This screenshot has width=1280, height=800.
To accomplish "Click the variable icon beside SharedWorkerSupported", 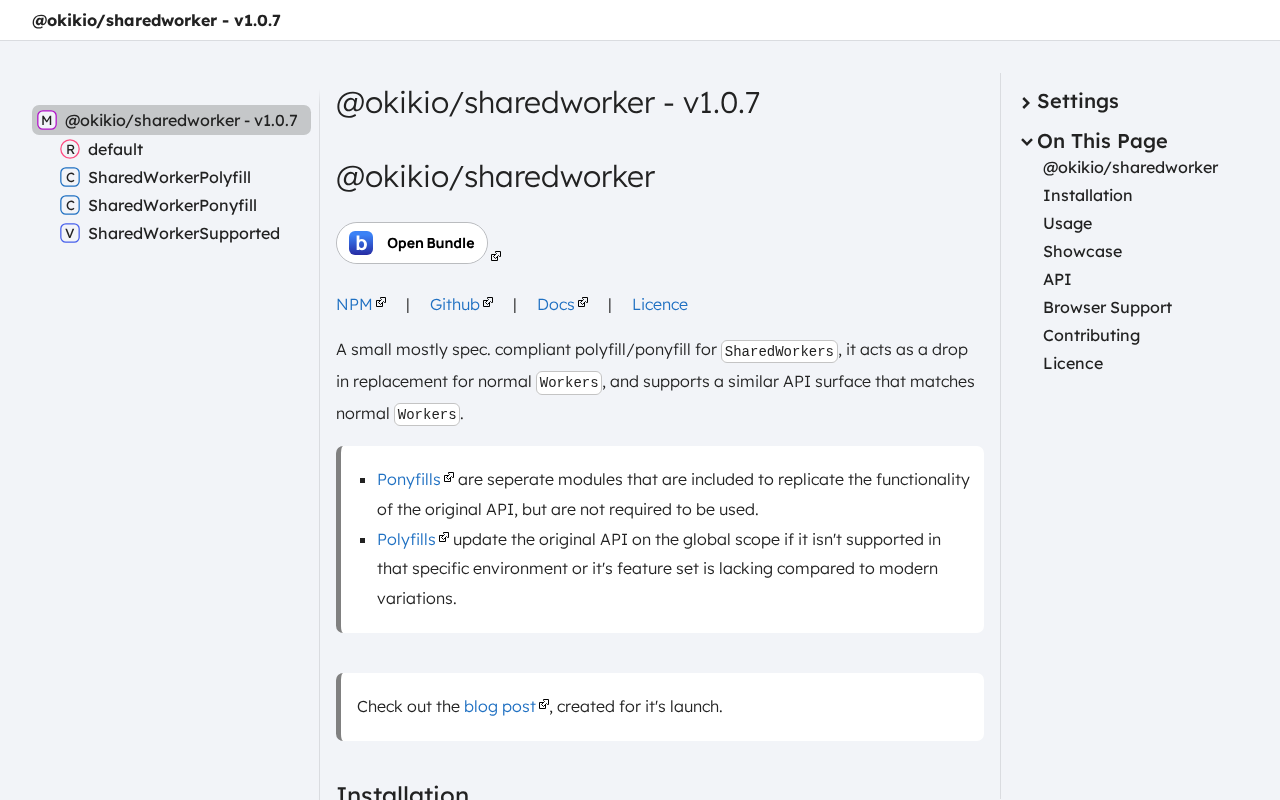I will click(70, 233).
